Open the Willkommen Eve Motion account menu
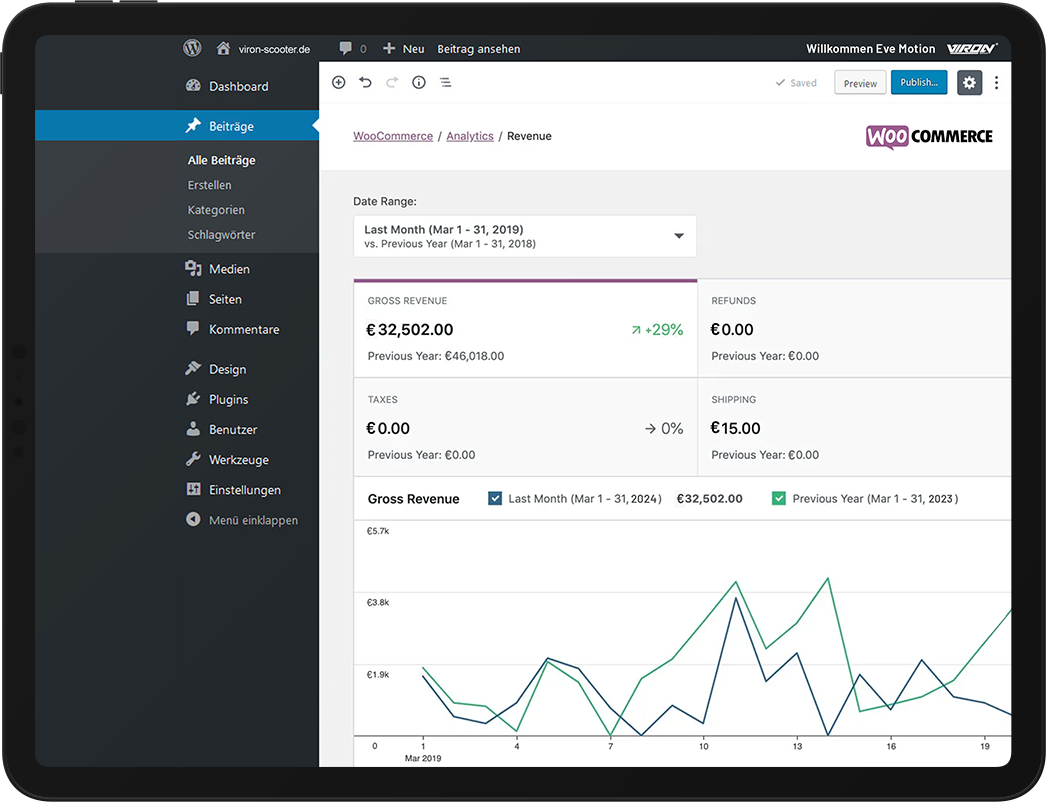This screenshot has width=1046, height=802. 871,49
